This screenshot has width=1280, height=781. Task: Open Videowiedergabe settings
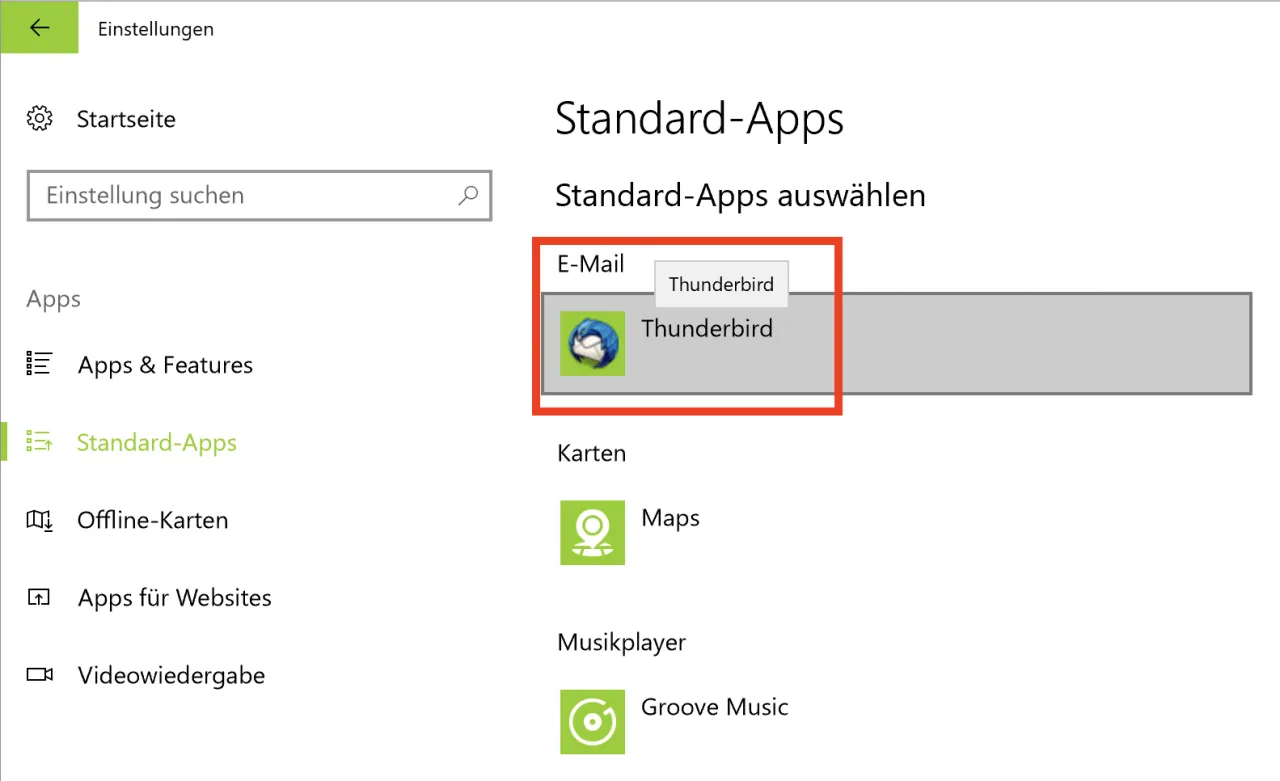(x=171, y=675)
